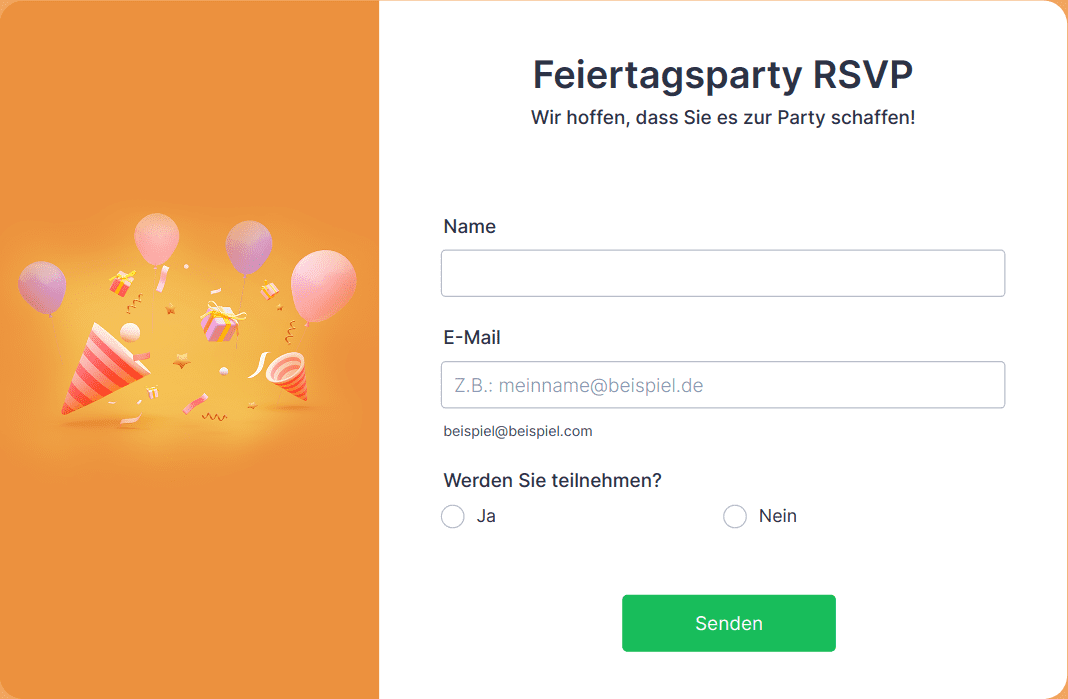1068x699 pixels.
Task: Click the purple balloon at far left
Action: [42, 287]
